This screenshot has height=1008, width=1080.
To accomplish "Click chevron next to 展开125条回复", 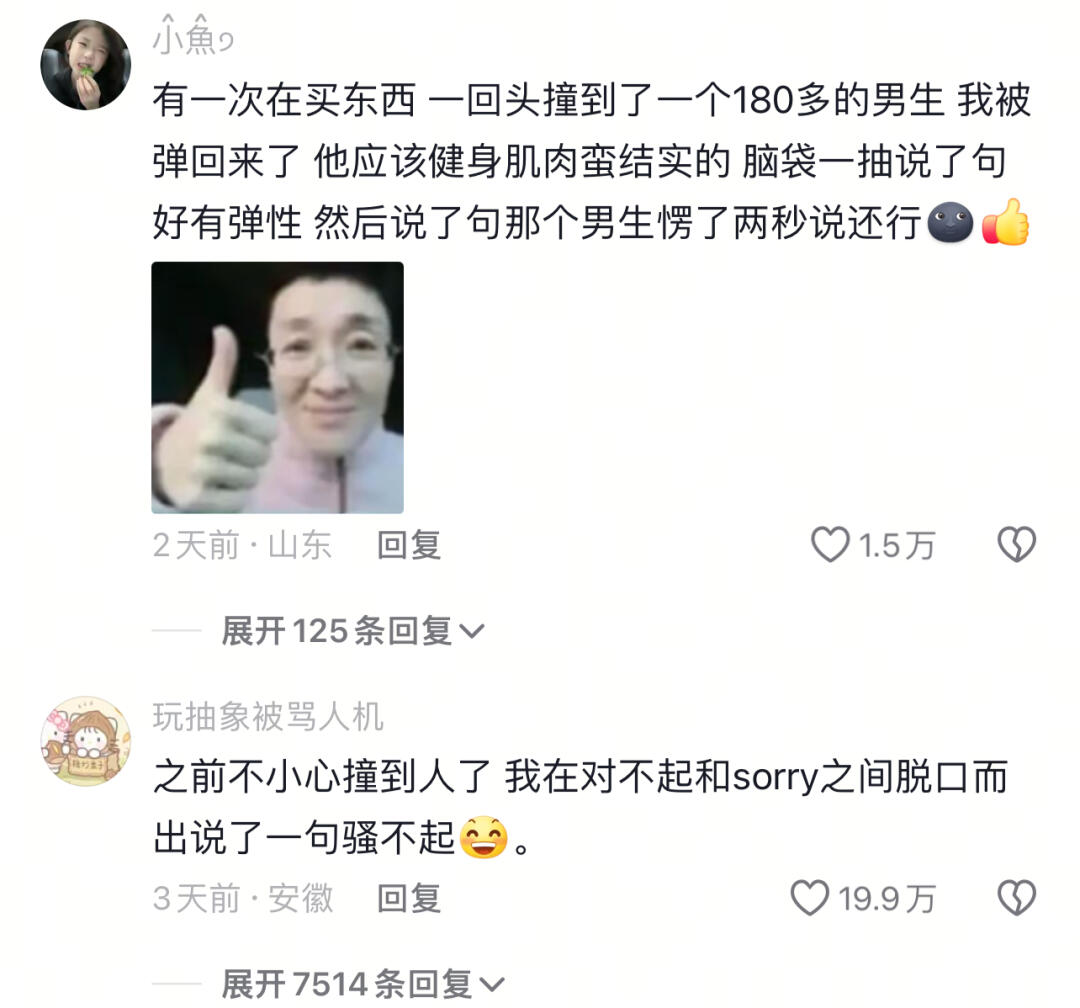I will pos(472,631).
